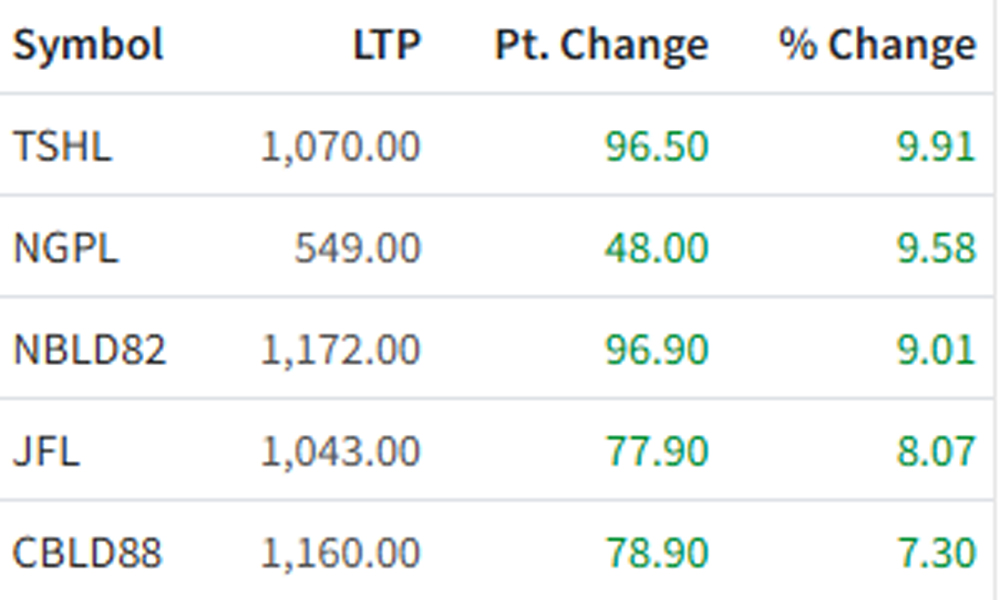
Task: Open the CBLD88 symbol link
Action: coord(87,552)
